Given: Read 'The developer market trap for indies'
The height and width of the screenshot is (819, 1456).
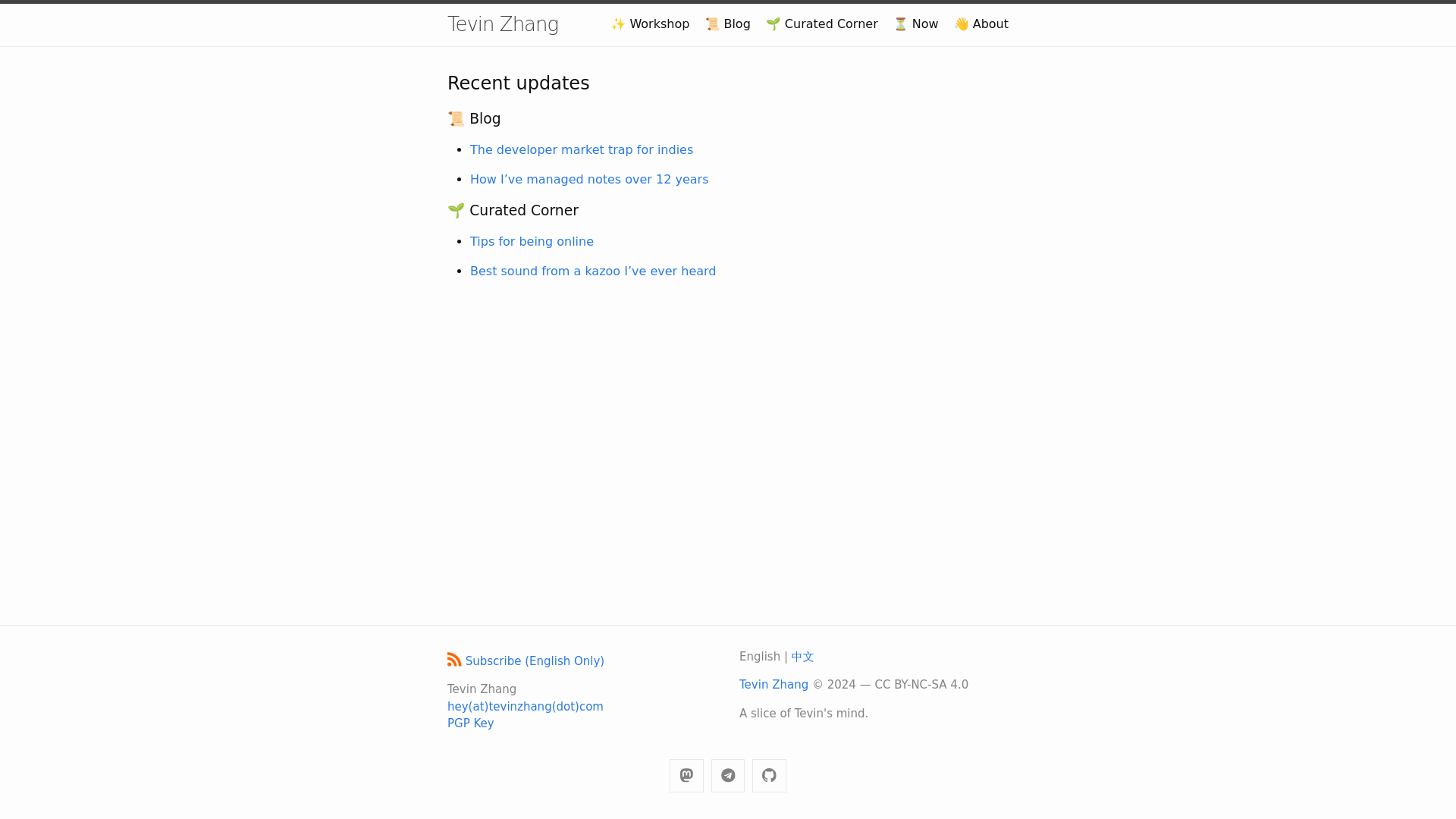Looking at the screenshot, I should tap(582, 150).
